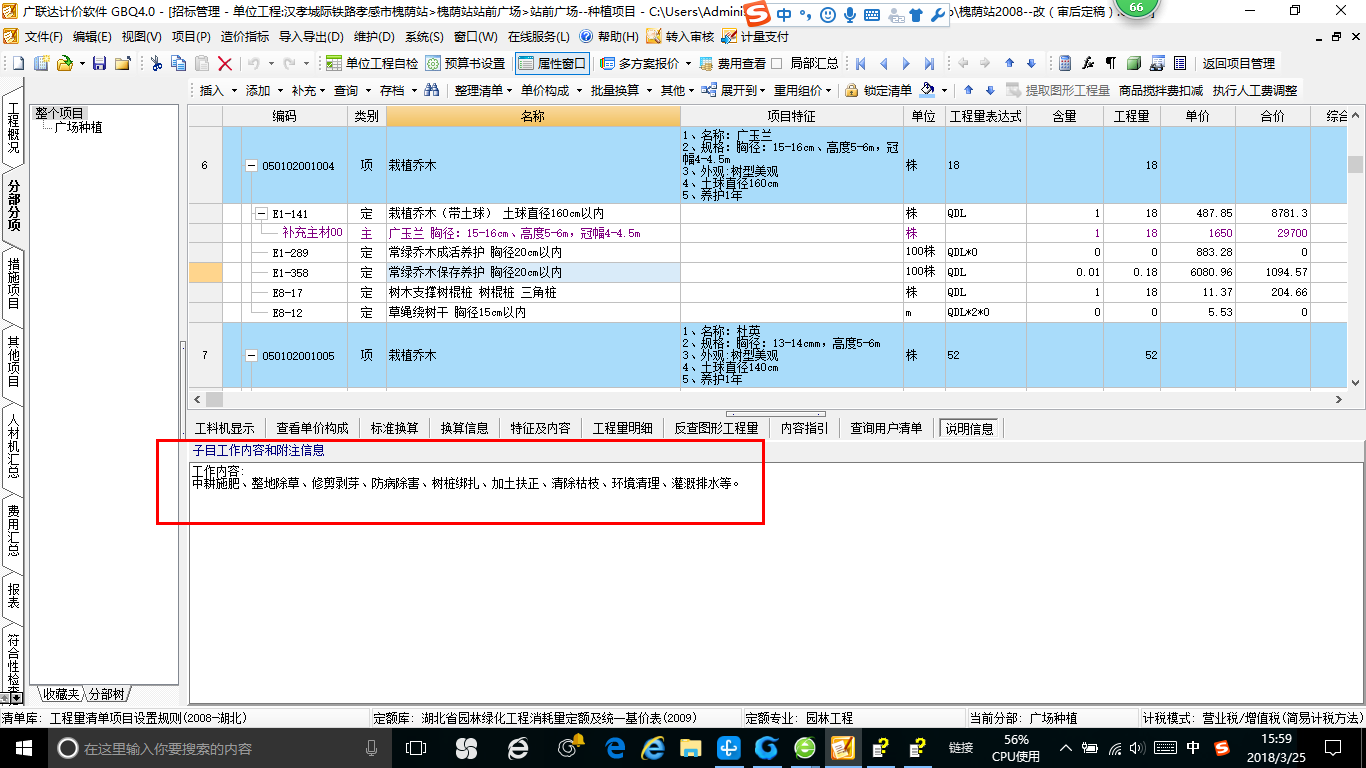This screenshot has height=768, width=1366.
Task: Select the 措施项目 vertical side tab
Action: [13, 283]
